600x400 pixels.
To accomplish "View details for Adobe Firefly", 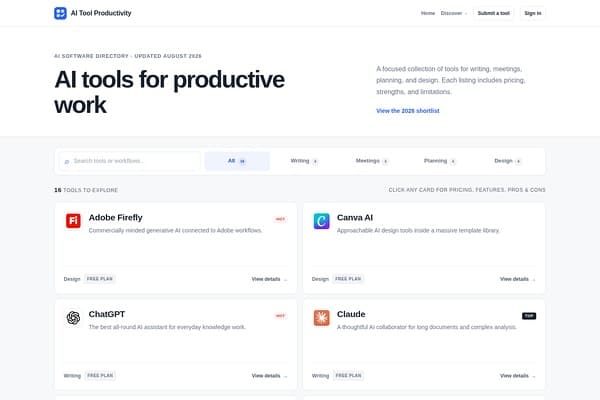I will pos(269,279).
